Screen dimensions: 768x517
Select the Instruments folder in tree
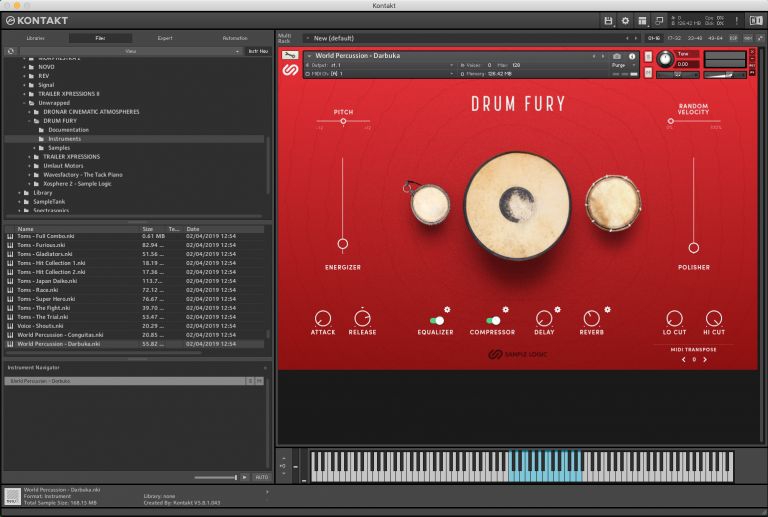coord(135,139)
